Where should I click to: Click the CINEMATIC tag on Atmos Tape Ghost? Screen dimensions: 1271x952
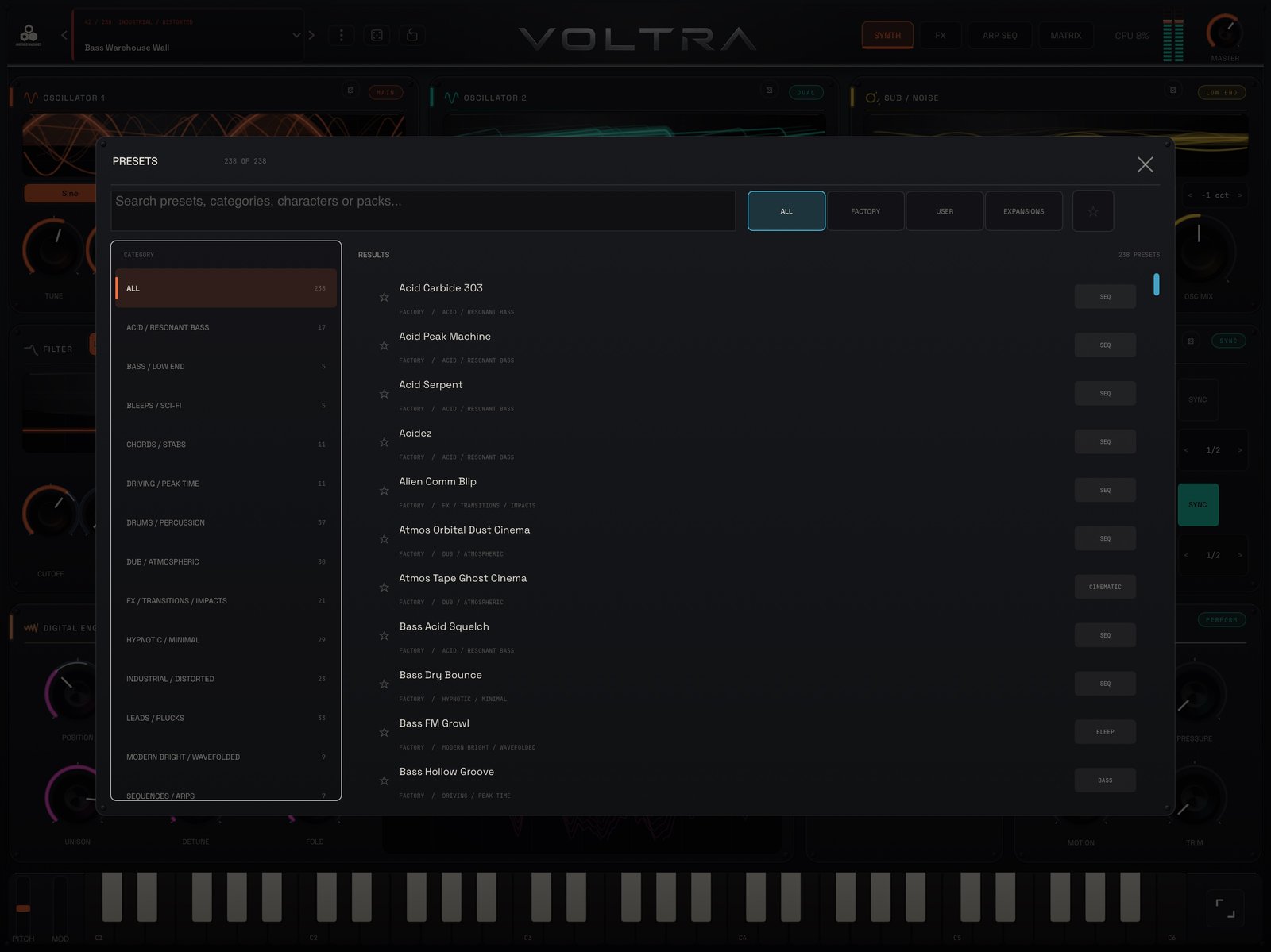1105,588
